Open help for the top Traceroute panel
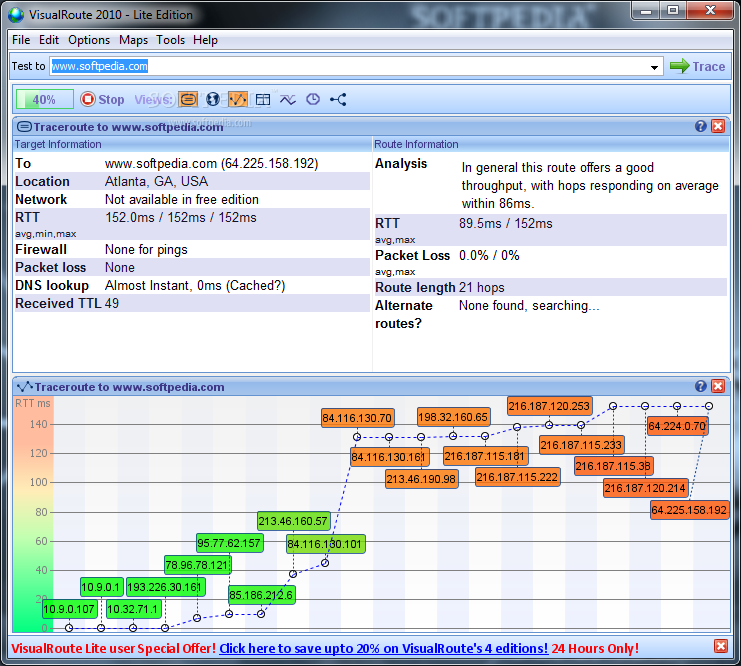Viewport: 741px width, 666px height. [701, 126]
